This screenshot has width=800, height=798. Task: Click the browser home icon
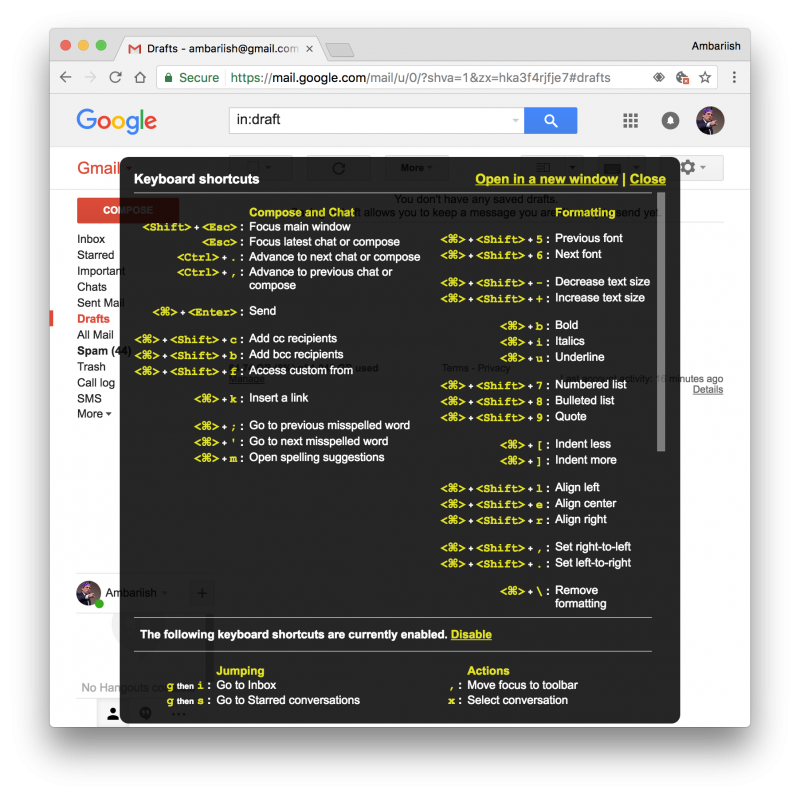141,77
